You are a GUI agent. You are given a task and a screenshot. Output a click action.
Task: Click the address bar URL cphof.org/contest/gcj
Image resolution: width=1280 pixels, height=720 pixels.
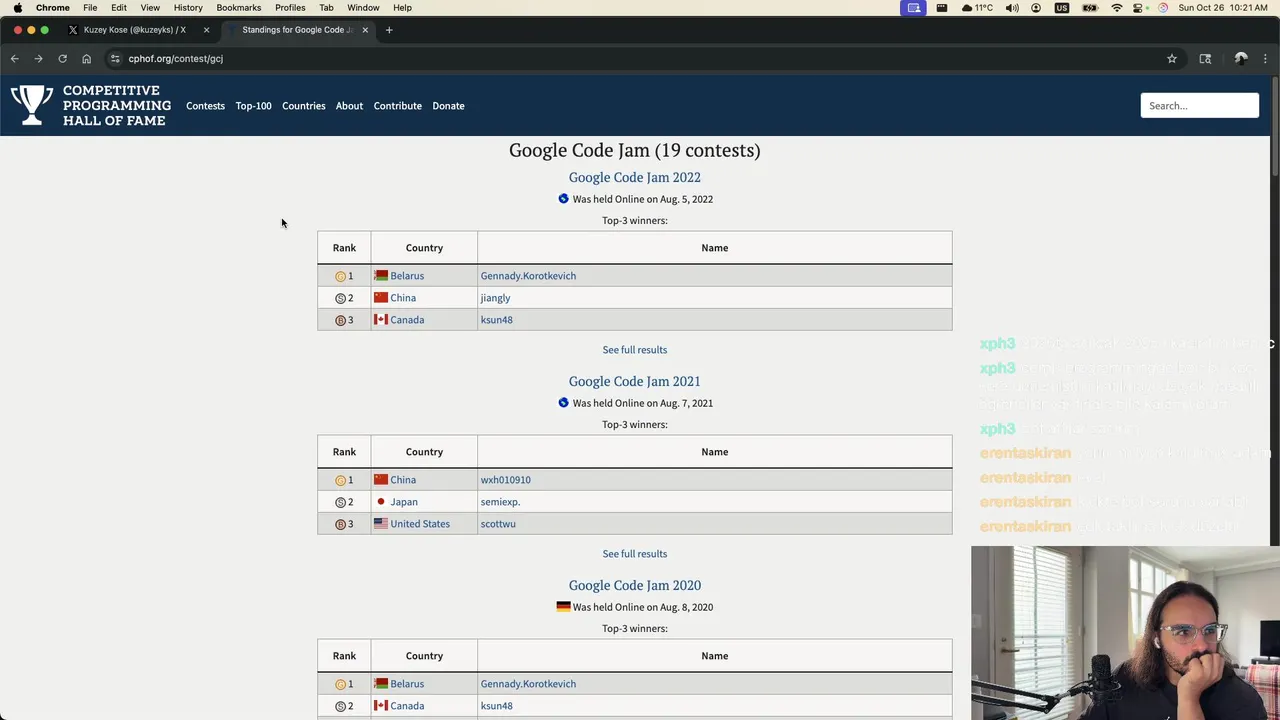coord(175,59)
